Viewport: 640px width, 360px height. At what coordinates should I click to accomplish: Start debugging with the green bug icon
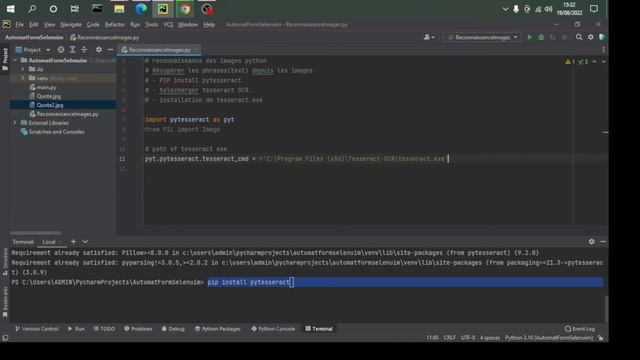point(541,37)
